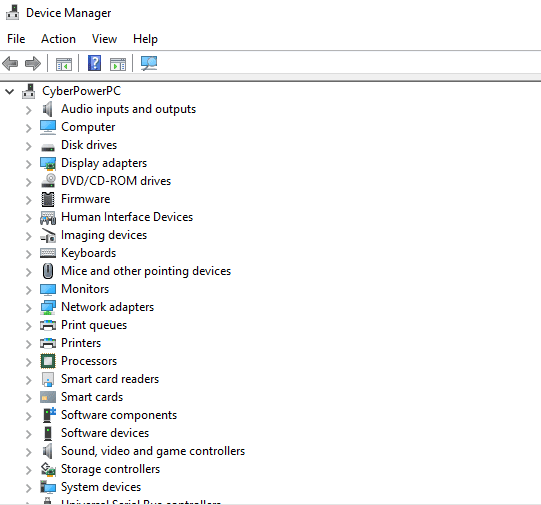The image size is (541, 505).
Task: Expand the Disk drives category
Action: tap(29, 146)
